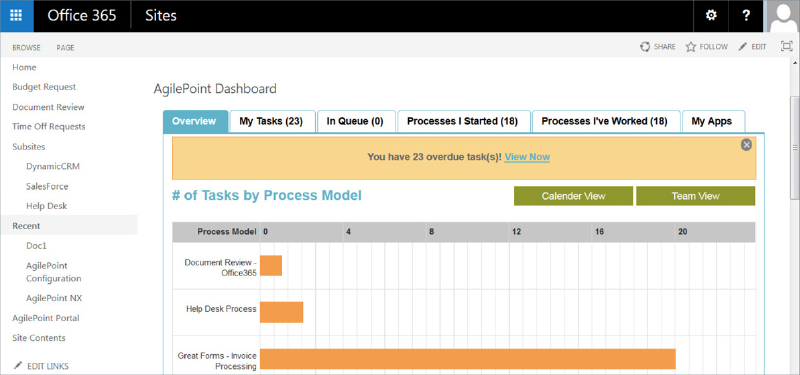Open Document Review in the sidebar
The height and width of the screenshot is (375, 800).
coord(48,107)
